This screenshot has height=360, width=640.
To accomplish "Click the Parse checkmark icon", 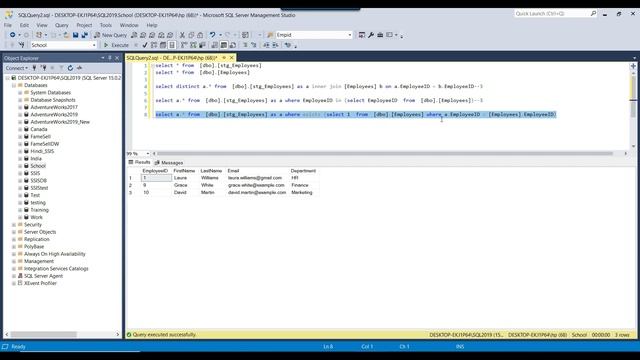I will pos(144,45).
